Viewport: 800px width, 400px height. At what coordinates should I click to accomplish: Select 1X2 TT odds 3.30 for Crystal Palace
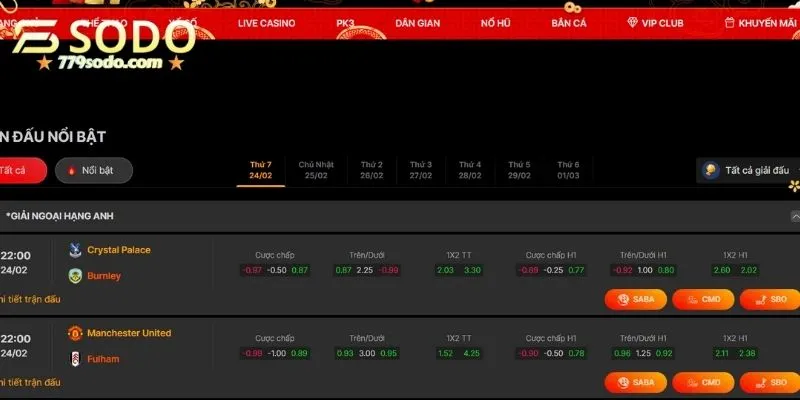tap(472, 270)
